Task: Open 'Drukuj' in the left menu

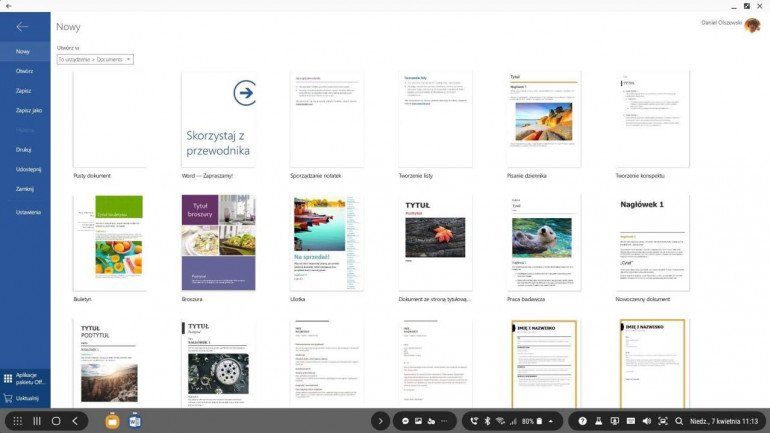Action: coord(24,149)
